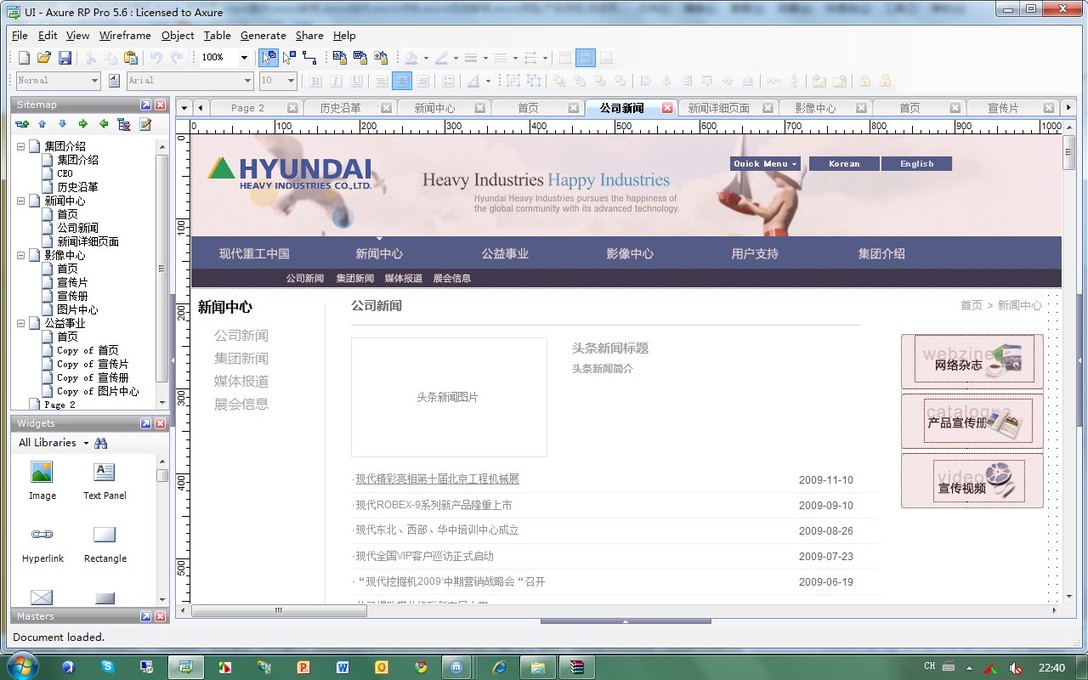The image size is (1088, 680).
Task: Click the 现代精彩亮相第十届北京工程机械展 news link
Action: pos(437,479)
